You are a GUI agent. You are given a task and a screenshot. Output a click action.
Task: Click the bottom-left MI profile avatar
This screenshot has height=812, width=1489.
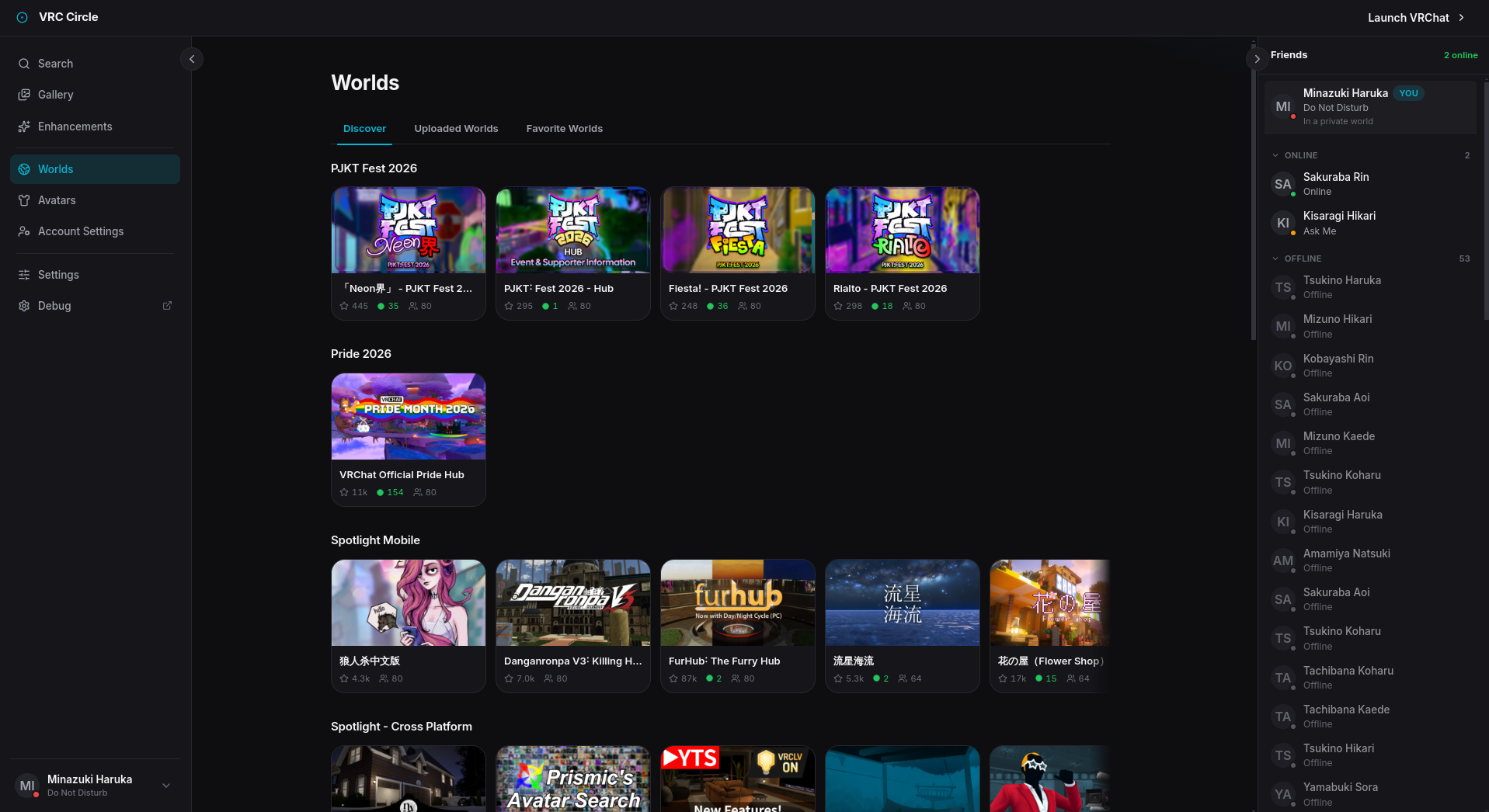[x=27, y=786]
